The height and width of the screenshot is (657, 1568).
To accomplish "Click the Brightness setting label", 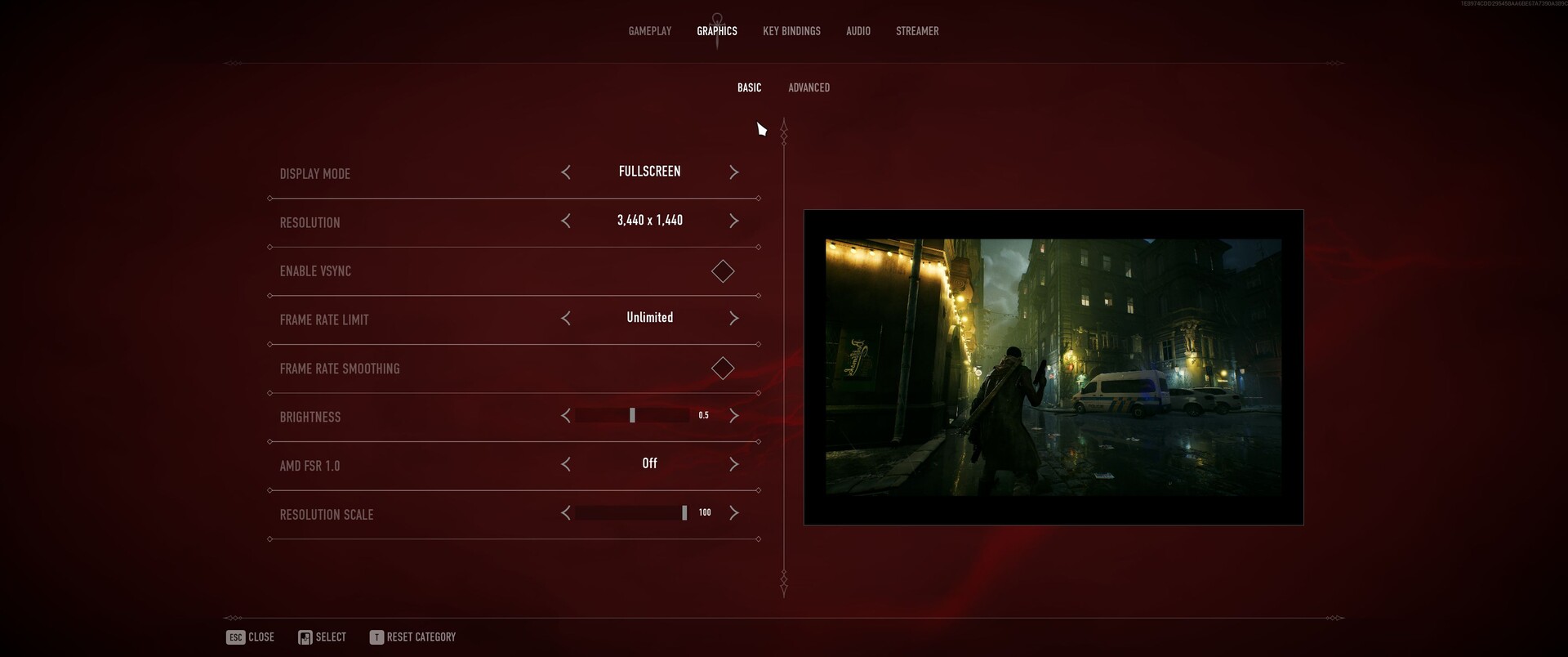I will pyautogui.click(x=310, y=417).
